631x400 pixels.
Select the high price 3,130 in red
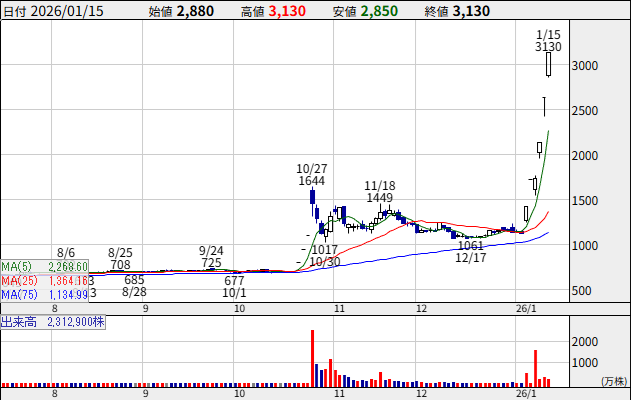[x=287, y=11]
